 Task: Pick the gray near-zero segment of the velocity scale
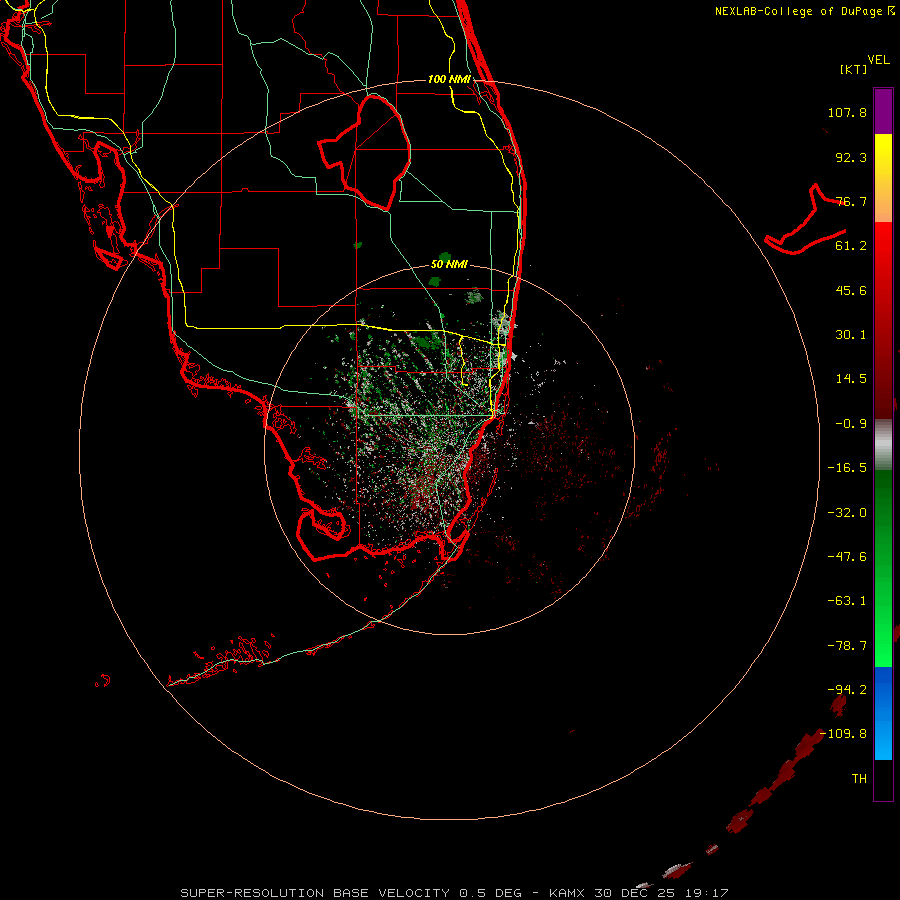tap(883, 444)
